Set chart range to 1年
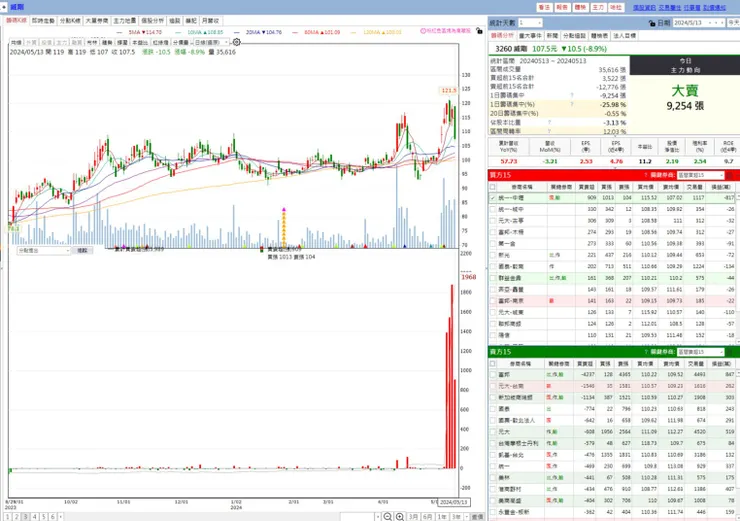Viewport: 740px width, 521px height. [442, 517]
